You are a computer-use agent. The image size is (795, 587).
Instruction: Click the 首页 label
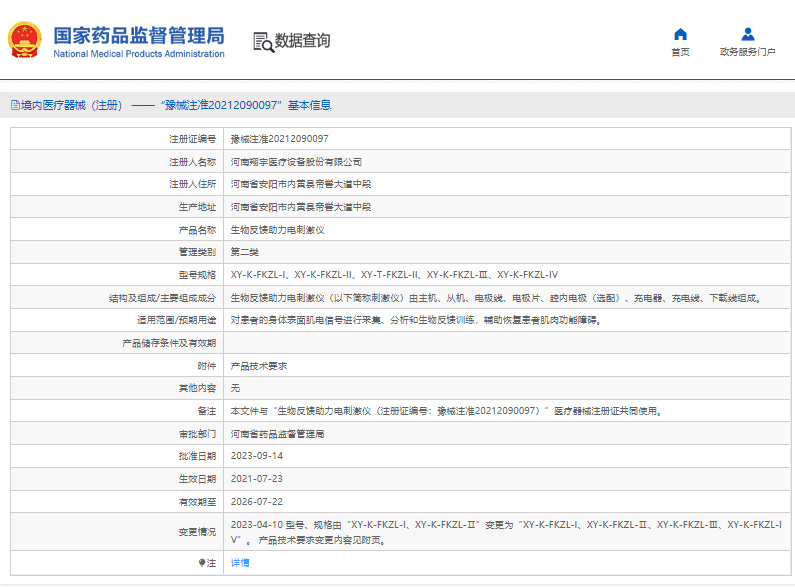coord(680,52)
